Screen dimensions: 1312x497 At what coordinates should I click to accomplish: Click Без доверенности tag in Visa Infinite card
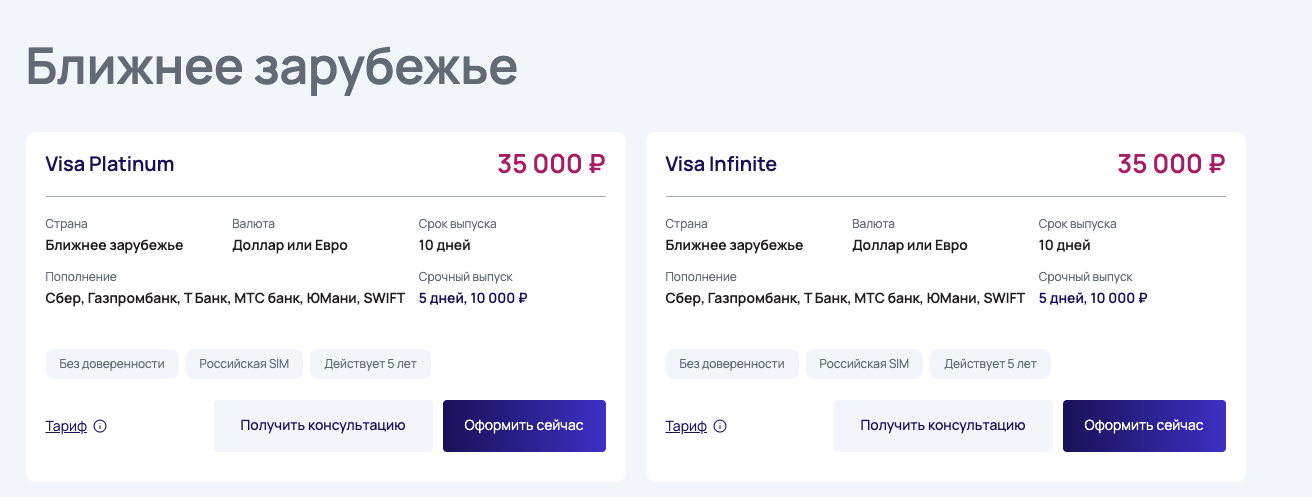pos(732,364)
